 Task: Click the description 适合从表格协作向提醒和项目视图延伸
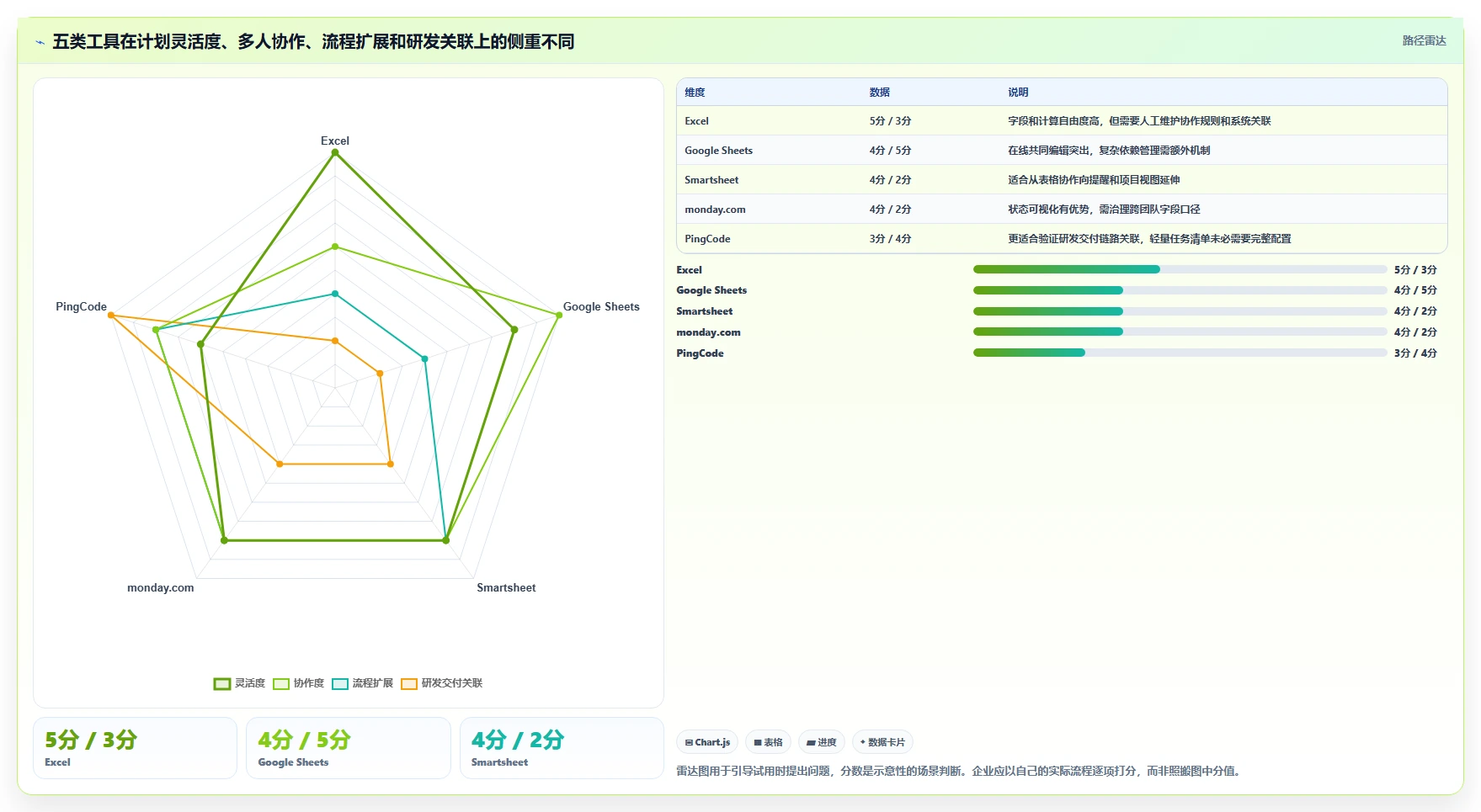coord(1094,180)
